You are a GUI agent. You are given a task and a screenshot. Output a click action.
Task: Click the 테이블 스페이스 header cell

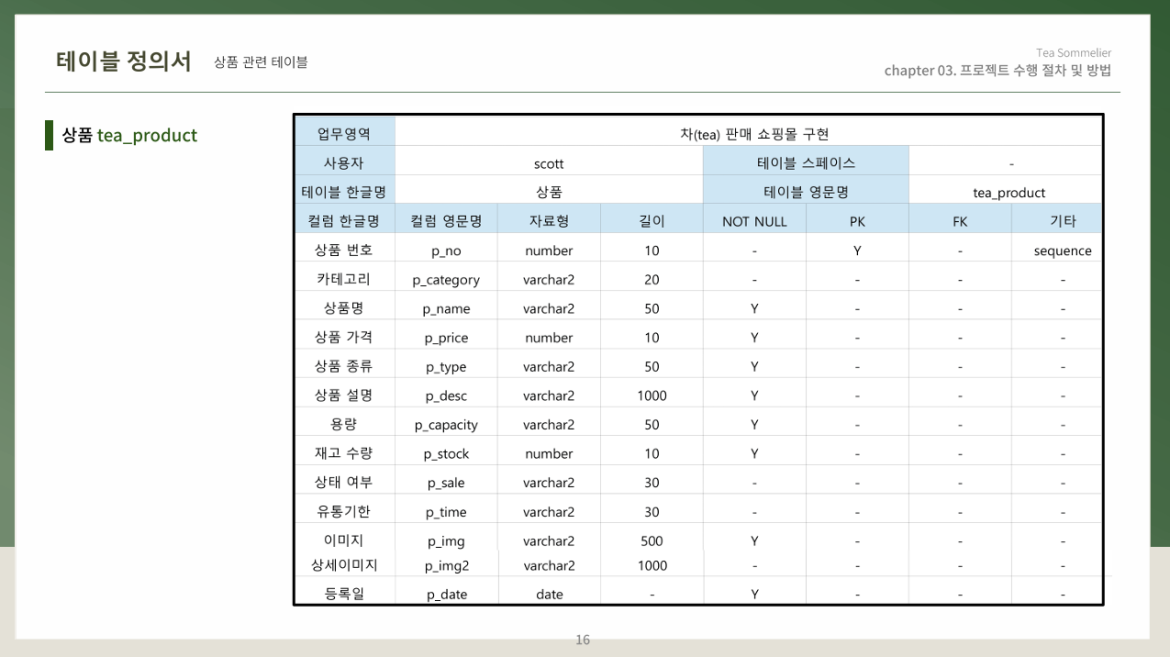point(806,163)
